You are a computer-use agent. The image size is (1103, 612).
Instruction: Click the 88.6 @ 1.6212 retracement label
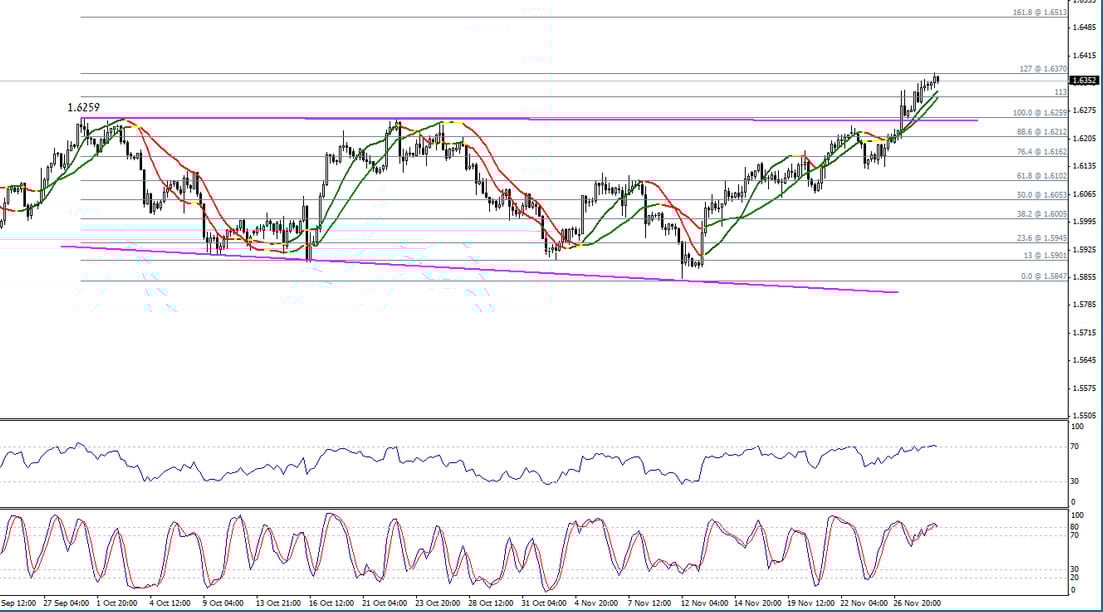(x=1041, y=132)
